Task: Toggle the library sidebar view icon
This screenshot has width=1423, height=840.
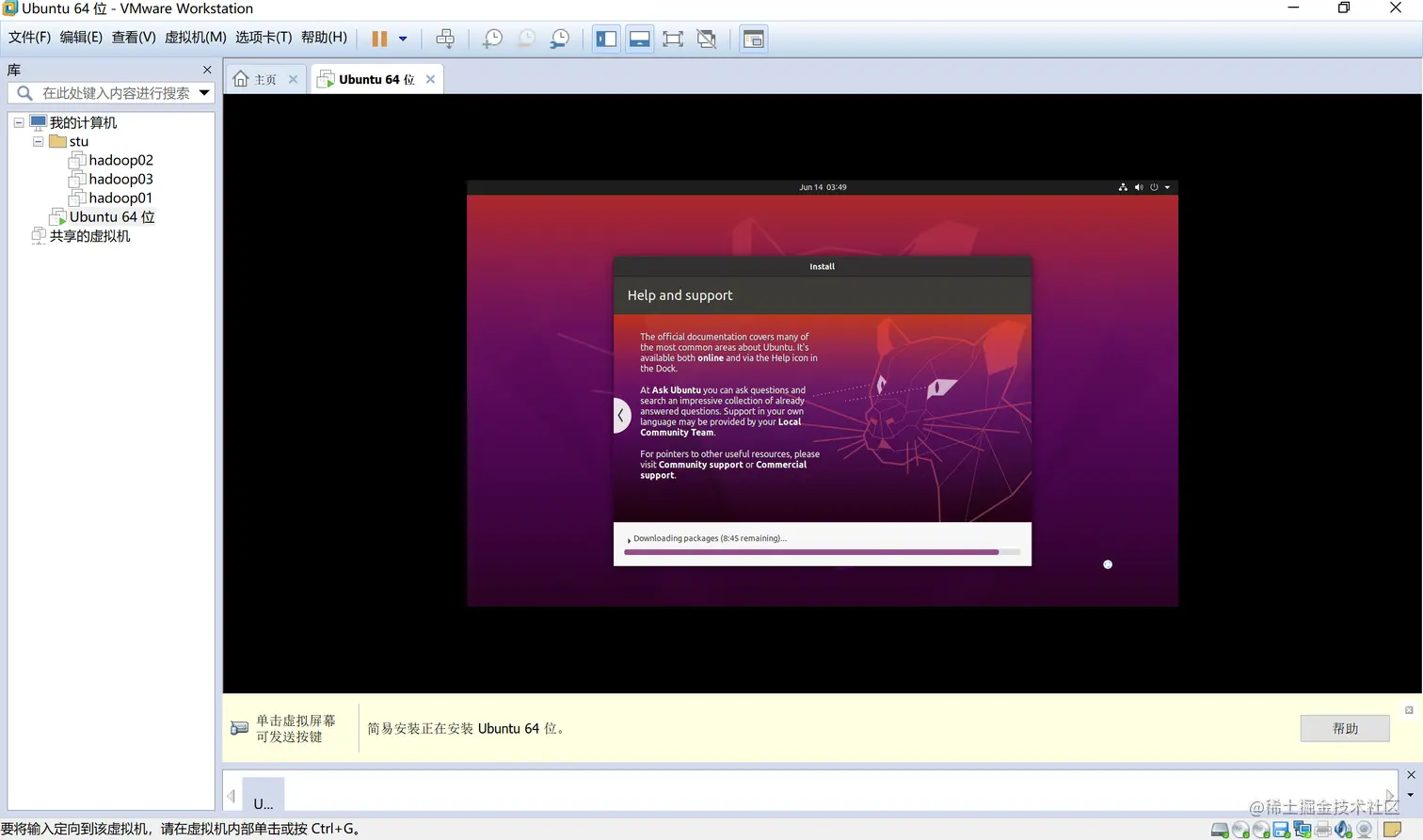Action: click(x=606, y=39)
